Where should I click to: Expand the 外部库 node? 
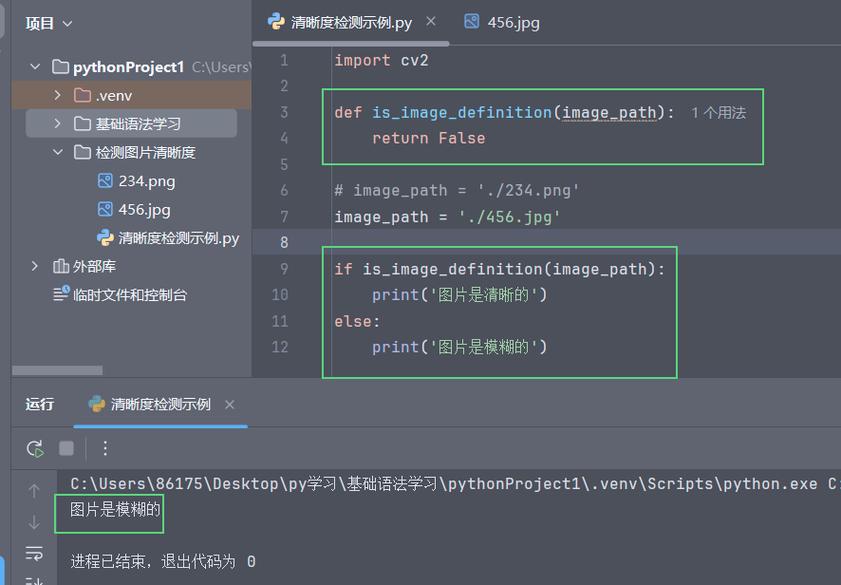pyautogui.click(x=35, y=266)
